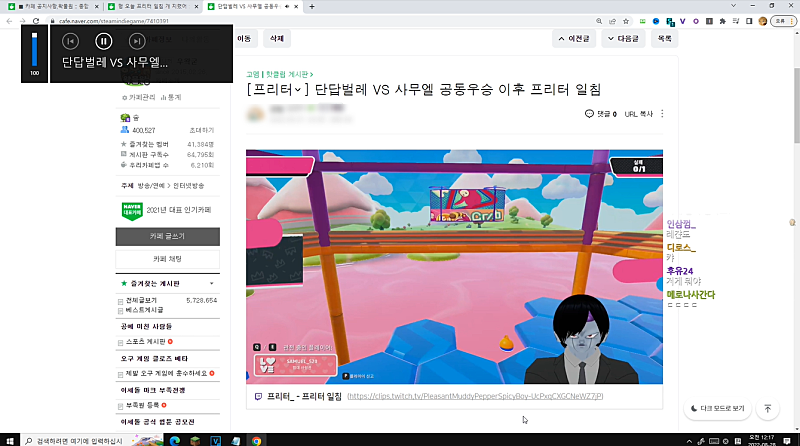Go to next post with 다음글
The height and width of the screenshot is (446, 800).
pyautogui.click(x=623, y=38)
